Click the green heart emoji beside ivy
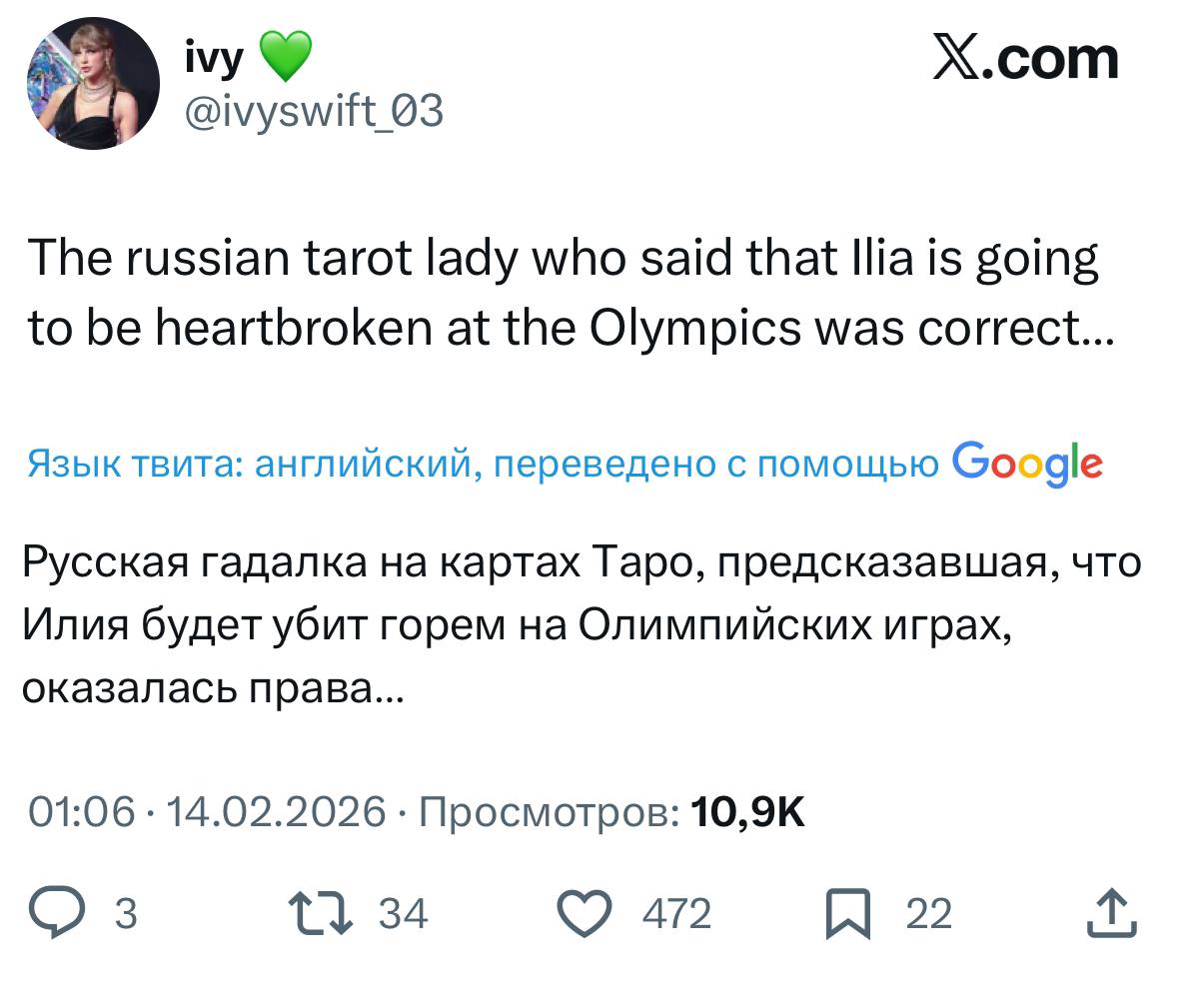This screenshot has width=1178, height=1008. 286,57
